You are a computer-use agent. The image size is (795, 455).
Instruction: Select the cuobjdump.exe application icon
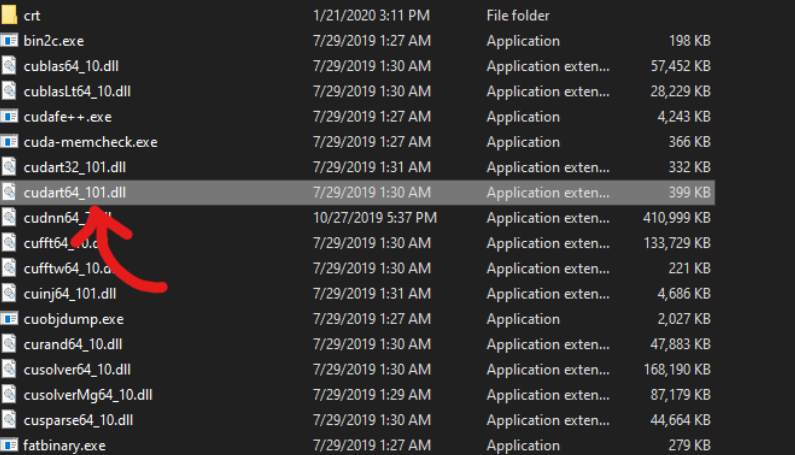pos(9,319)
